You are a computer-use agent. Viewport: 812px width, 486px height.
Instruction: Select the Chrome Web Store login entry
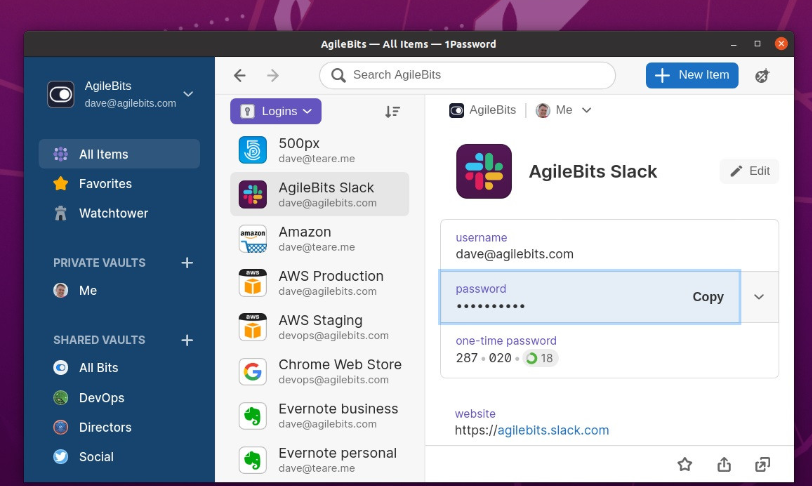tap(320, 371)
